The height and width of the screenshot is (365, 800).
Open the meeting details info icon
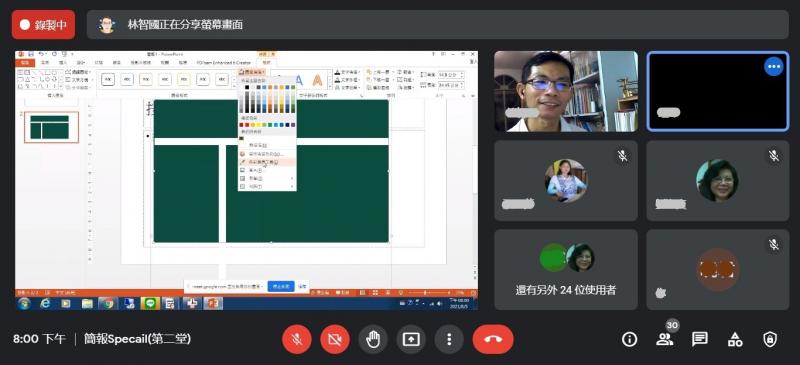(630, 339)
